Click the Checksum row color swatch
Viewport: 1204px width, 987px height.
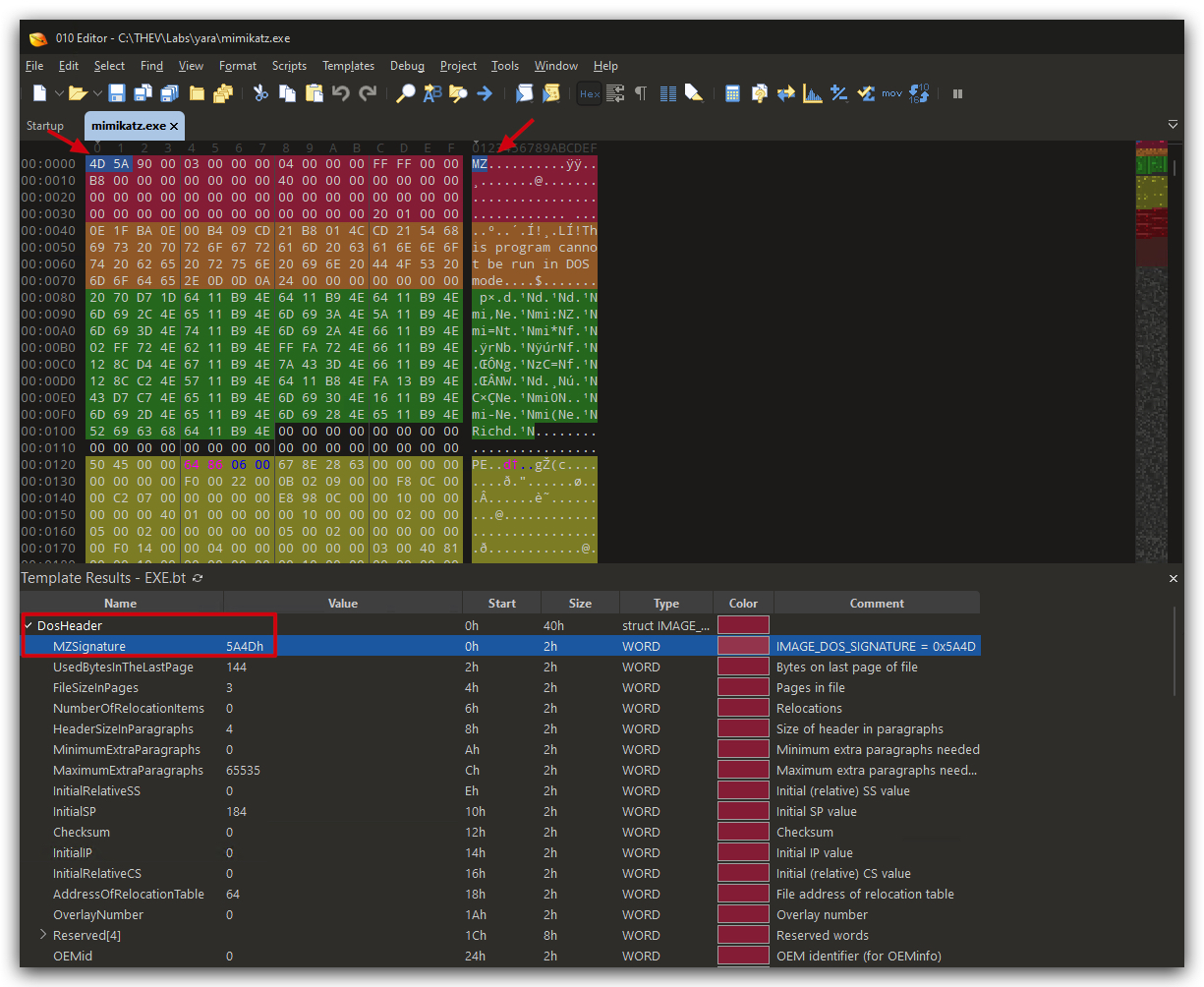[743, 832]
